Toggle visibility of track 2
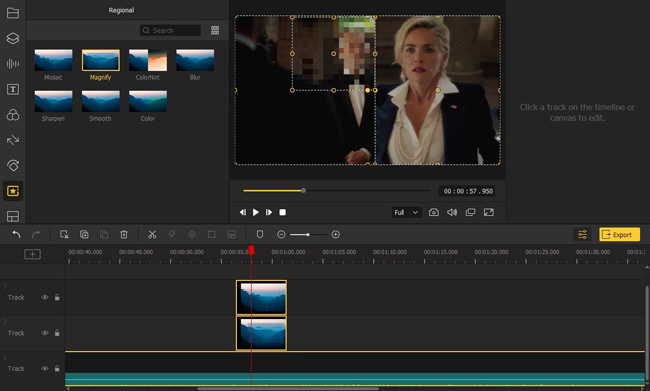The width and height of the screenshot is (650, 391). [x=45, y=333]
